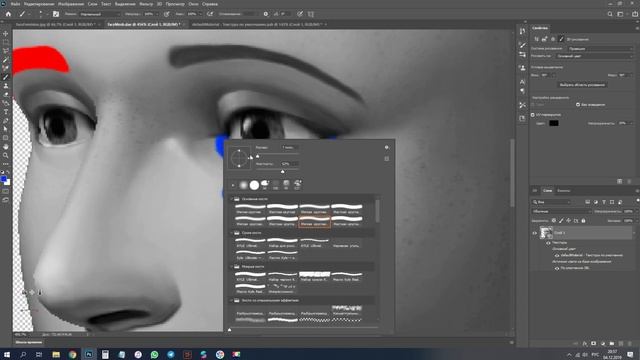640x360 pixels.
Task: Open the Файл menu
Action: click(x=16, y=4)
